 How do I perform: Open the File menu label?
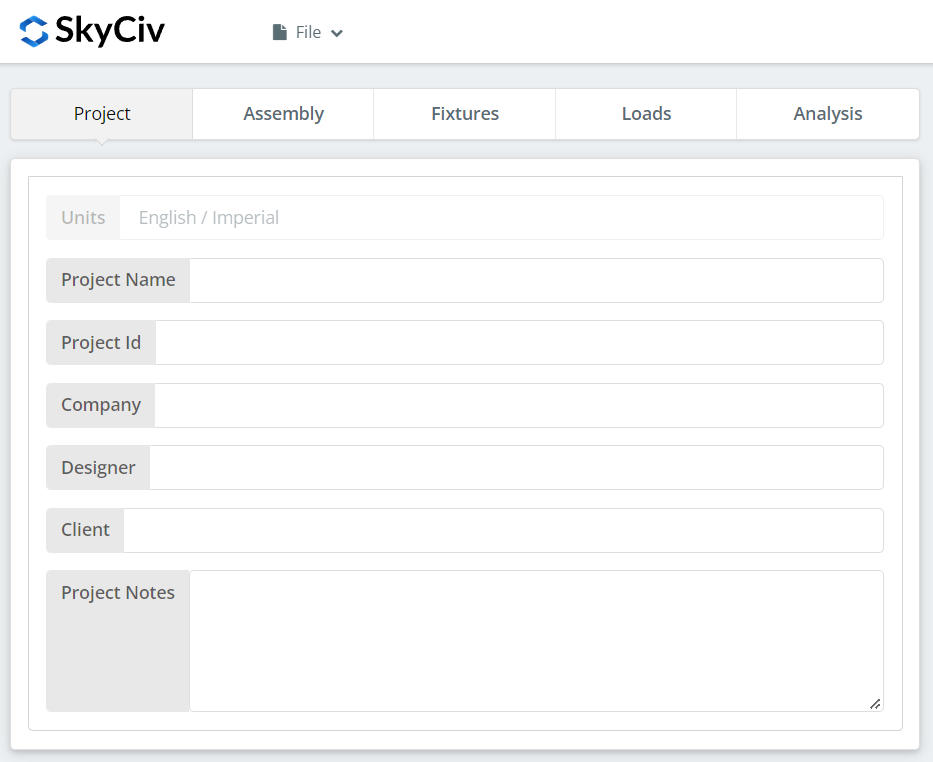point(308,32)
